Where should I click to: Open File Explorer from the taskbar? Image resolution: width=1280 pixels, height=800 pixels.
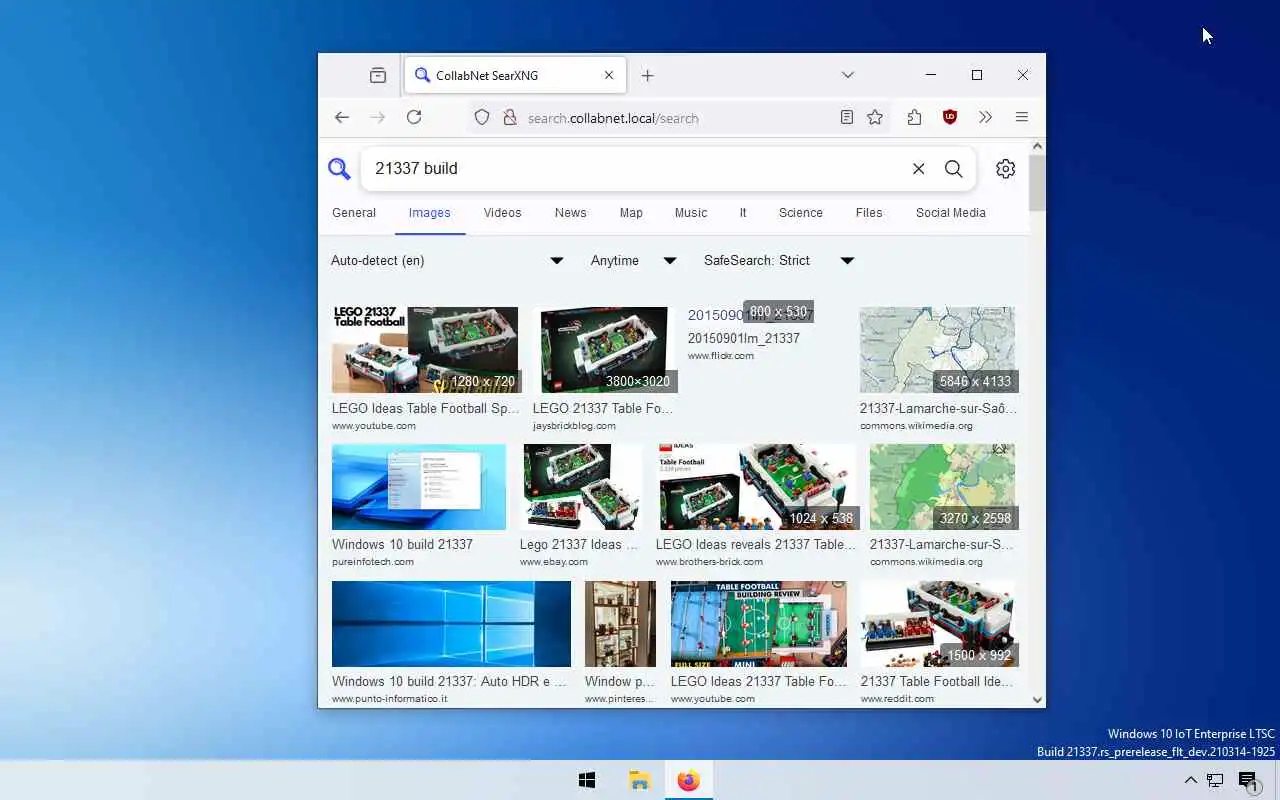pos(639,781)
